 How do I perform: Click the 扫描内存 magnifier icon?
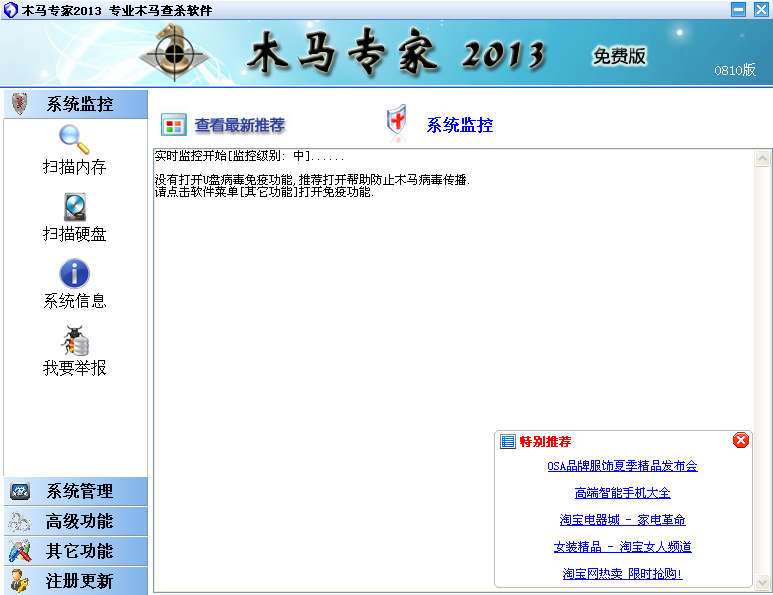pos(74,139)
